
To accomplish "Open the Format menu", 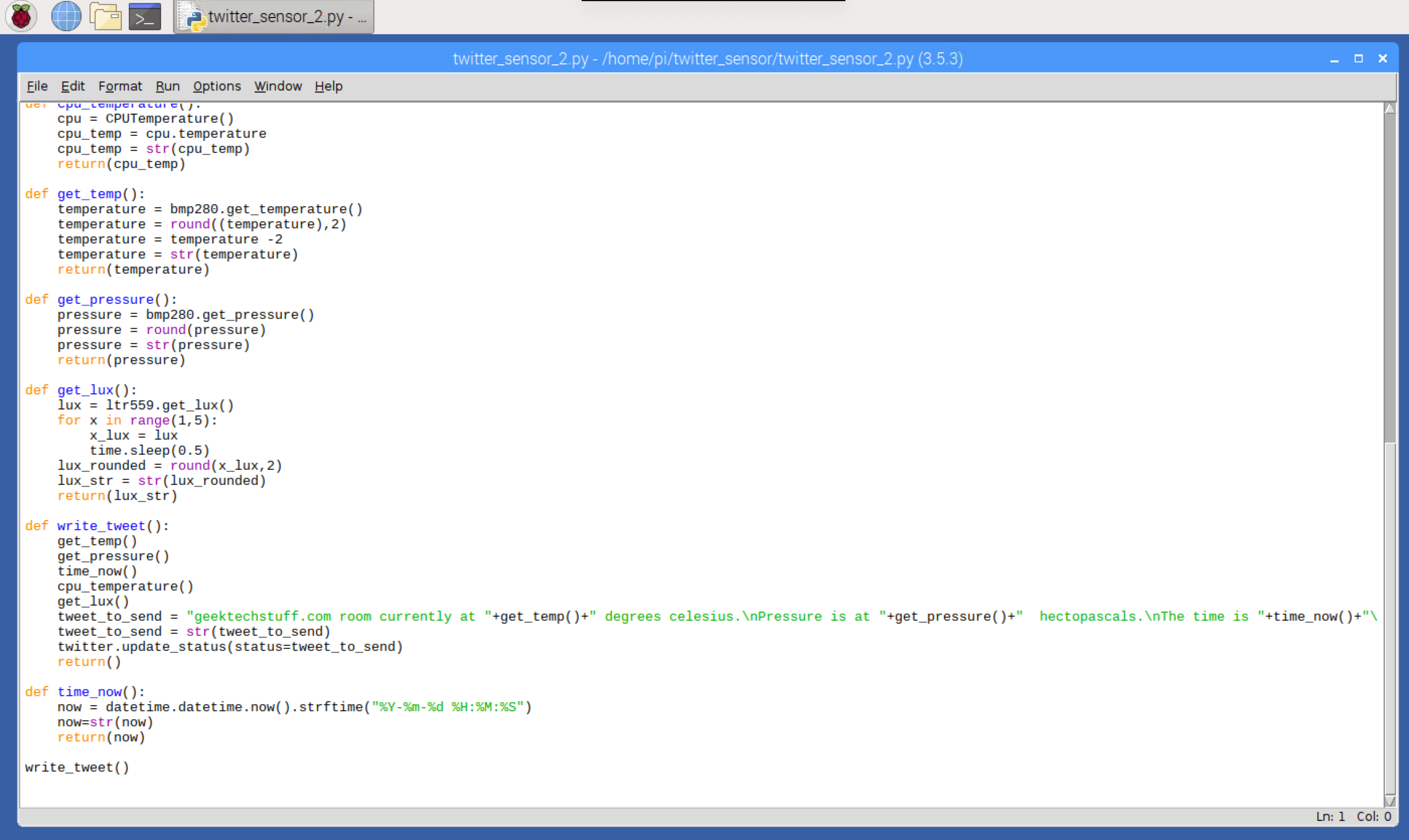I will tap(120, 86).
